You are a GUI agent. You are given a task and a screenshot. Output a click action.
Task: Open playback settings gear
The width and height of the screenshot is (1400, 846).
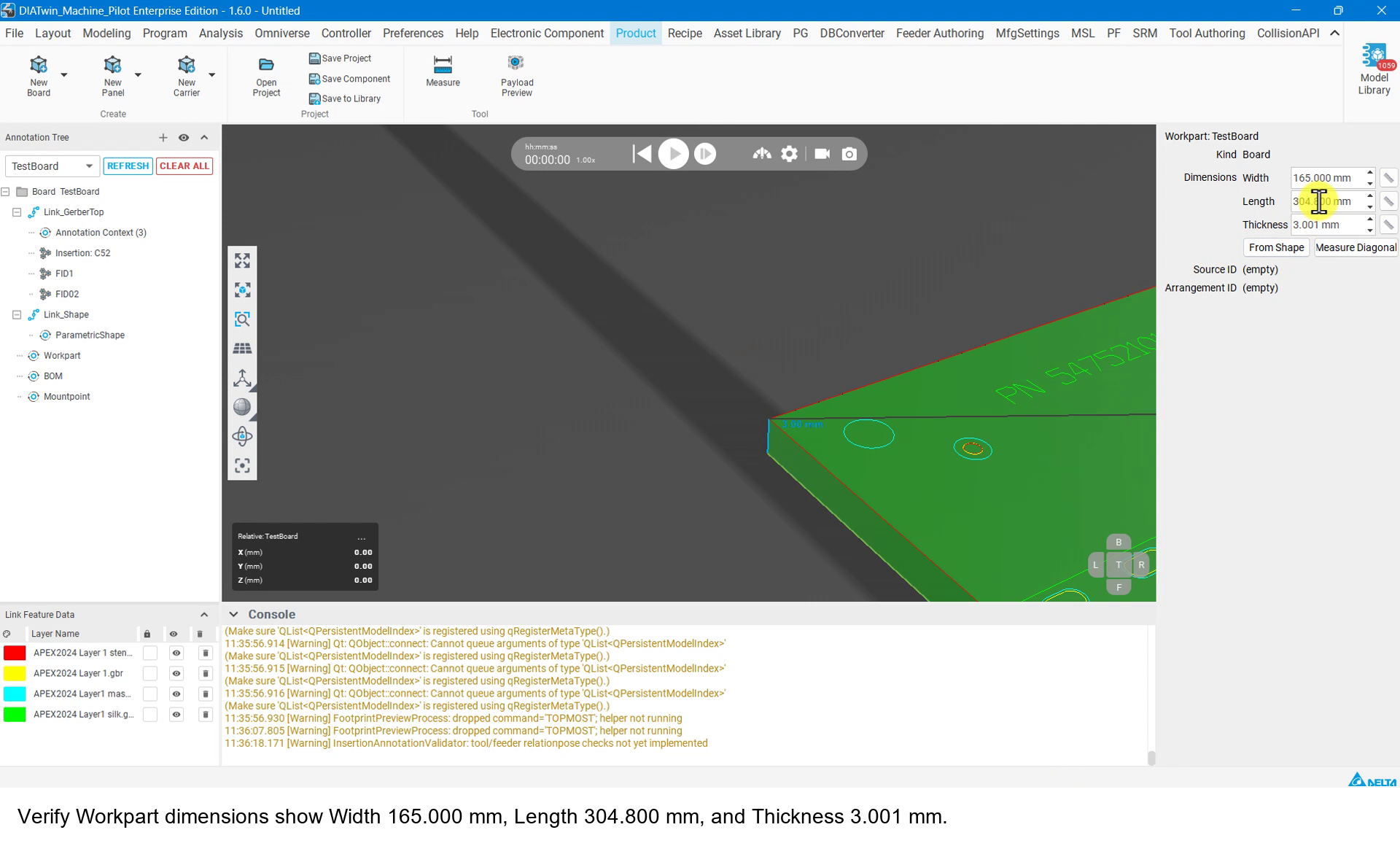point(789,154)
